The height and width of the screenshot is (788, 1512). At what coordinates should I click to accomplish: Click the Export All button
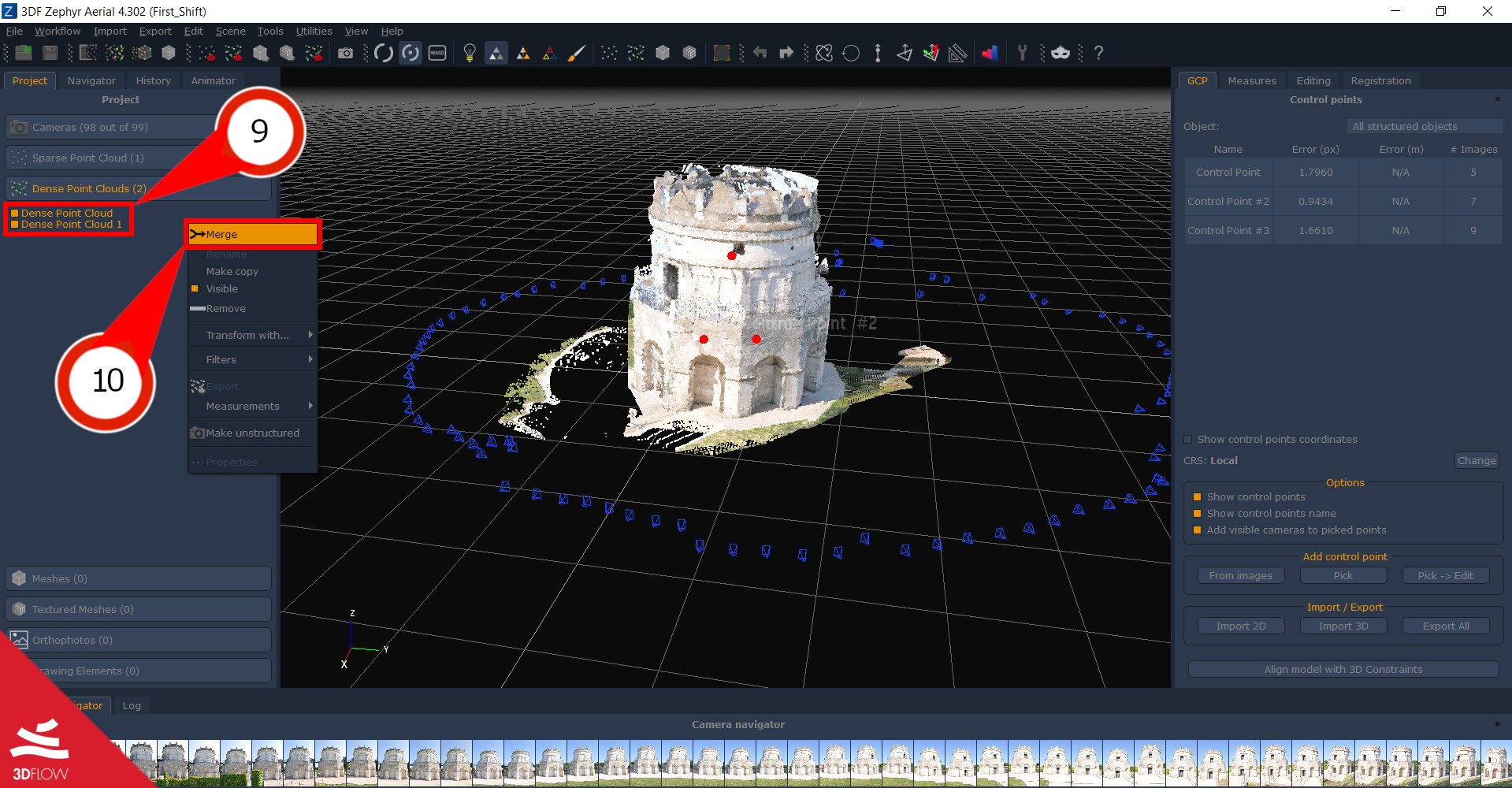(x=1446, y=626)
